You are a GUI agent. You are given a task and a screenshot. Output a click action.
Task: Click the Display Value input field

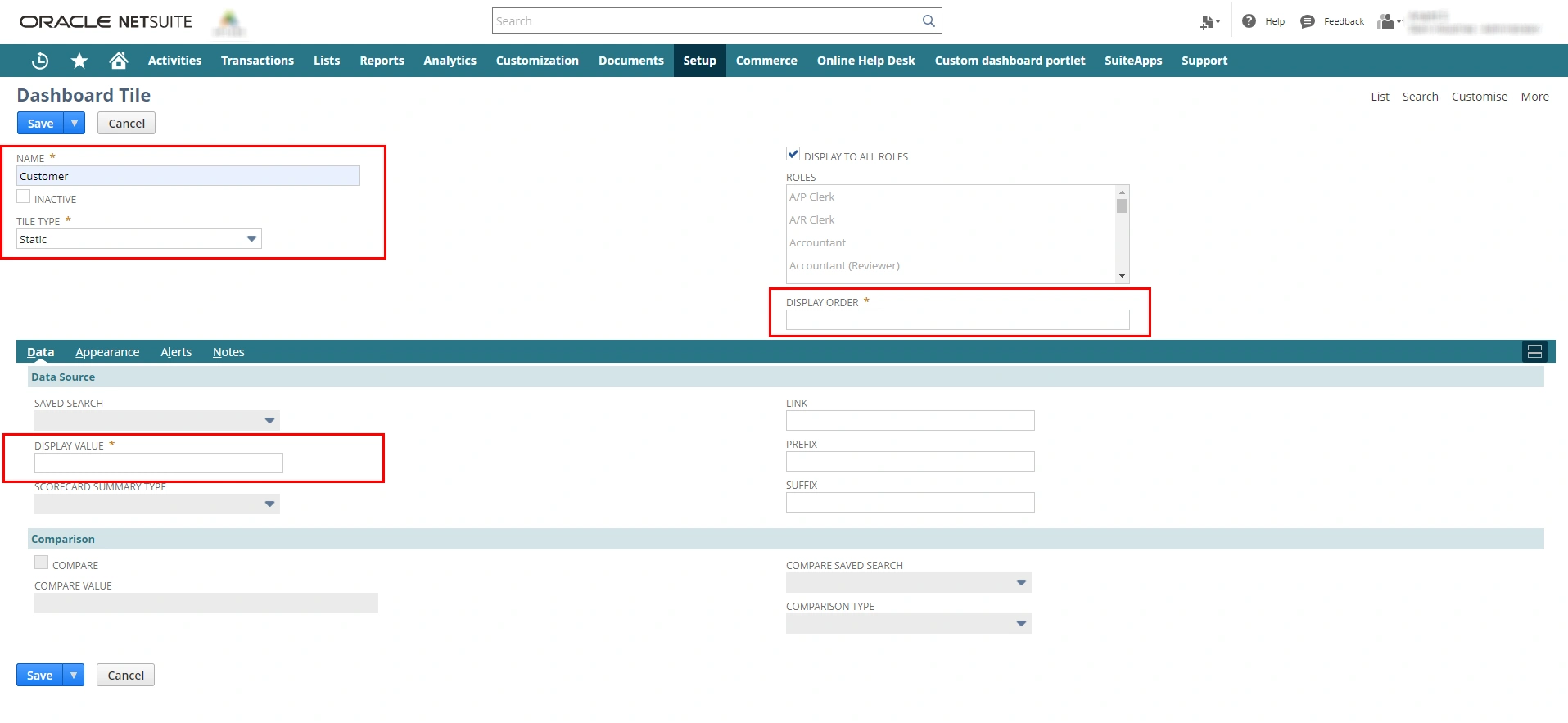(x=159, y=463)
